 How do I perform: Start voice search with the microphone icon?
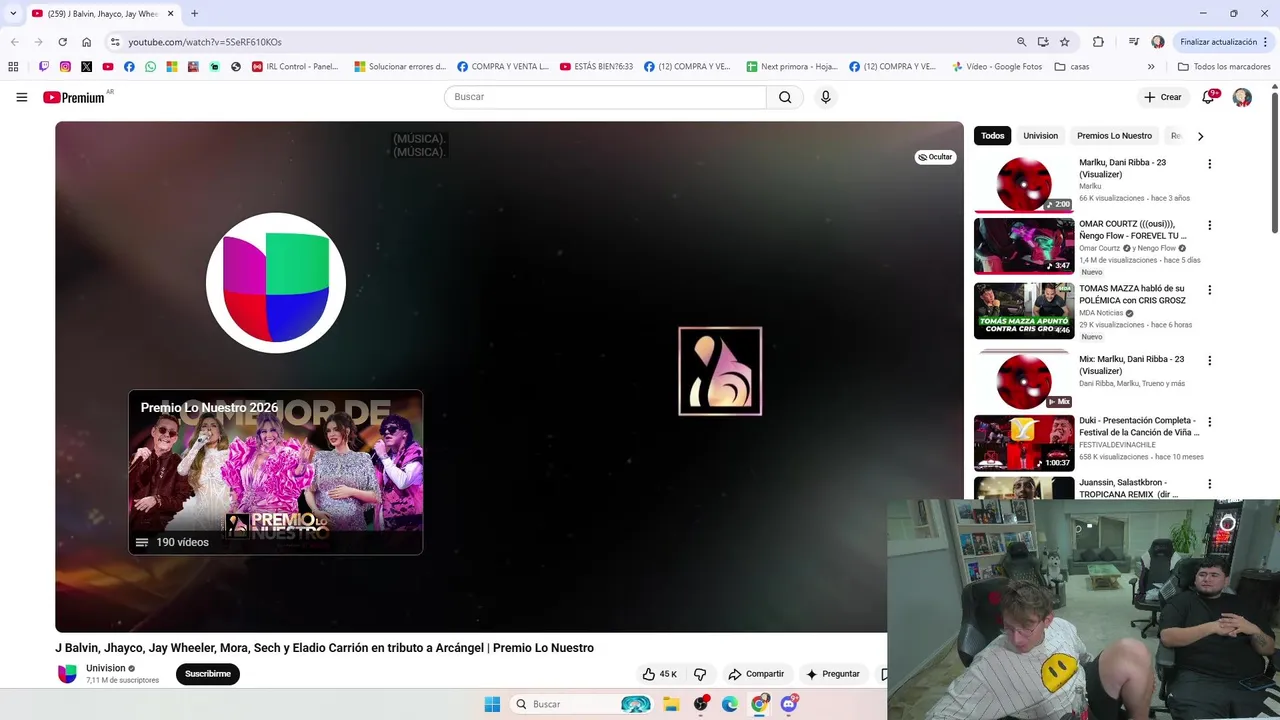825,97
